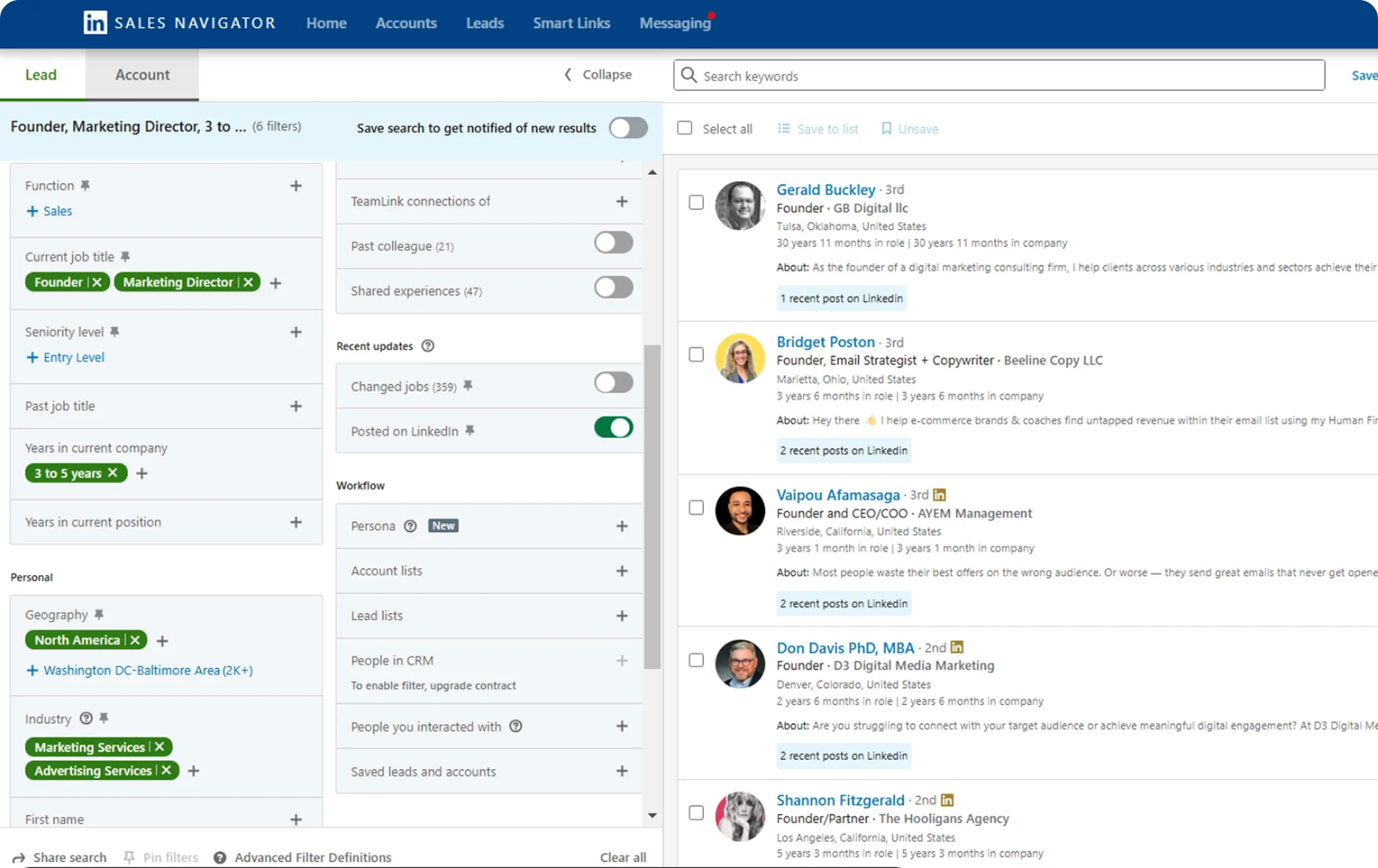Expand People you interacted with filter

point(622,726)
